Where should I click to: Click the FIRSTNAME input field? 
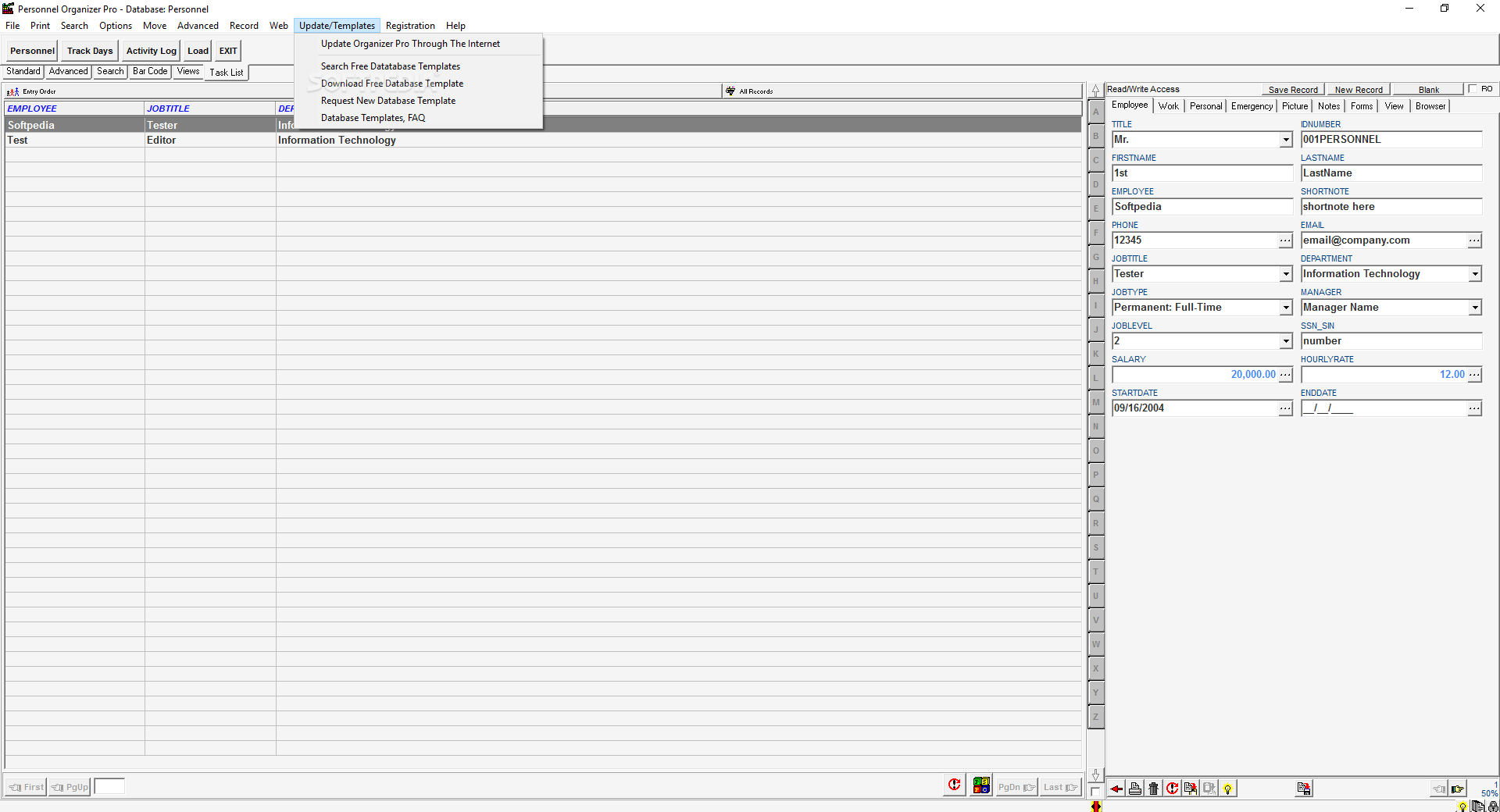click(x=1202, y=173)
